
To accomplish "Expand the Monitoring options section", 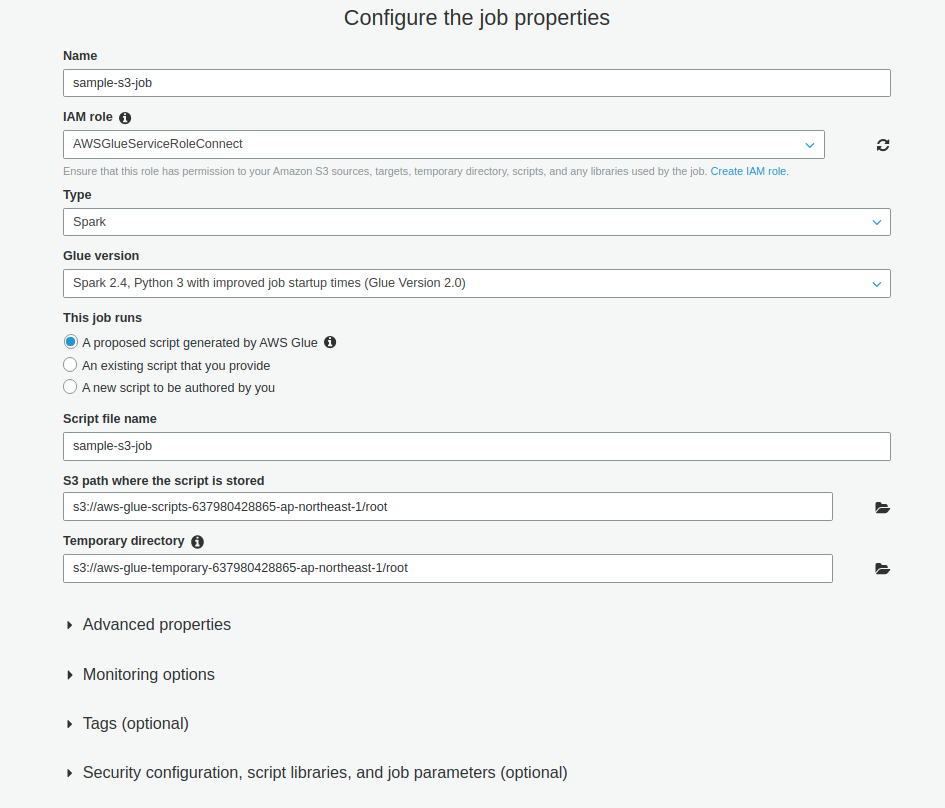I will pos(148,675).
